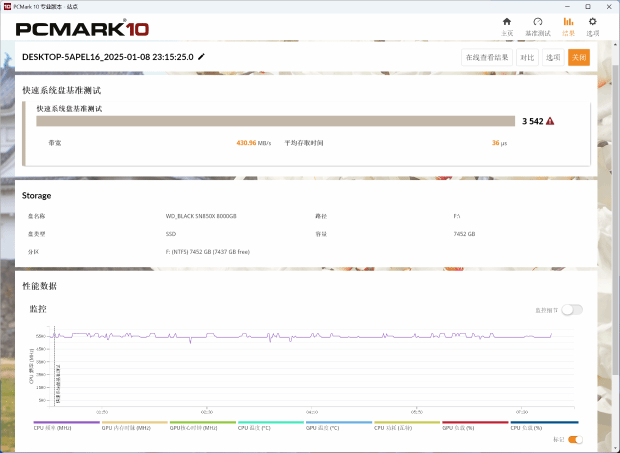This screenshot has width=620, height=453.
Task: Click the purple CPU frequency line in chart
Action: [x=302, y=337]
